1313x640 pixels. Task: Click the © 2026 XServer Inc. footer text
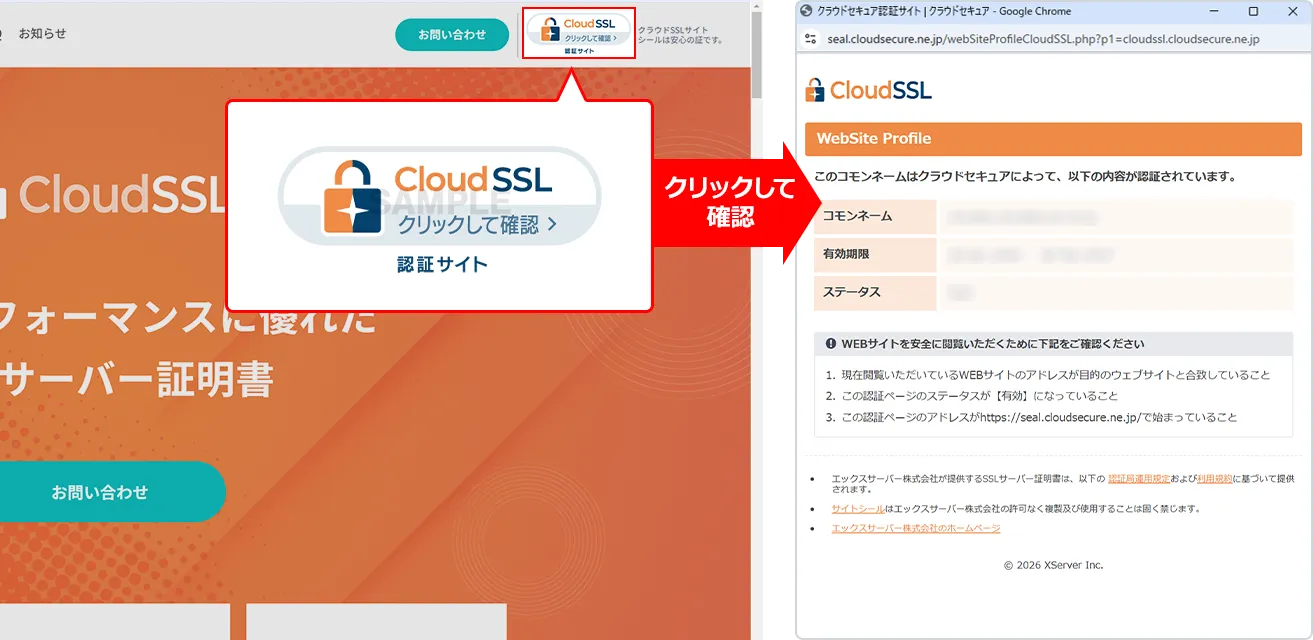coord(1053,565)
